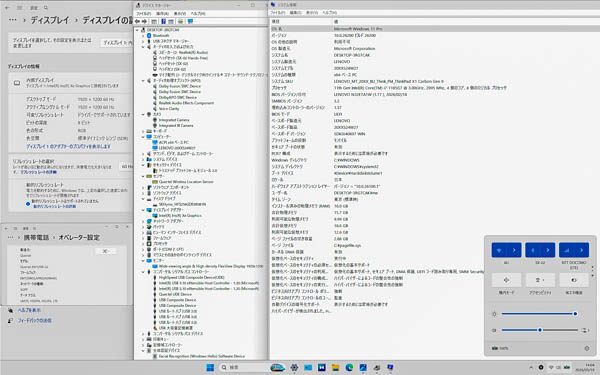Open the 60 Hz refresh rate dropdown

pyautogui.click(x=126, y=167)
